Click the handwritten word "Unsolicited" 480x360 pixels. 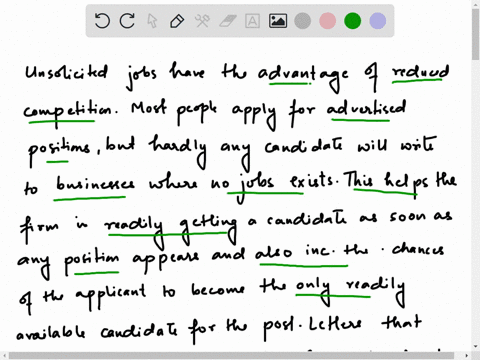pos(66,72)
